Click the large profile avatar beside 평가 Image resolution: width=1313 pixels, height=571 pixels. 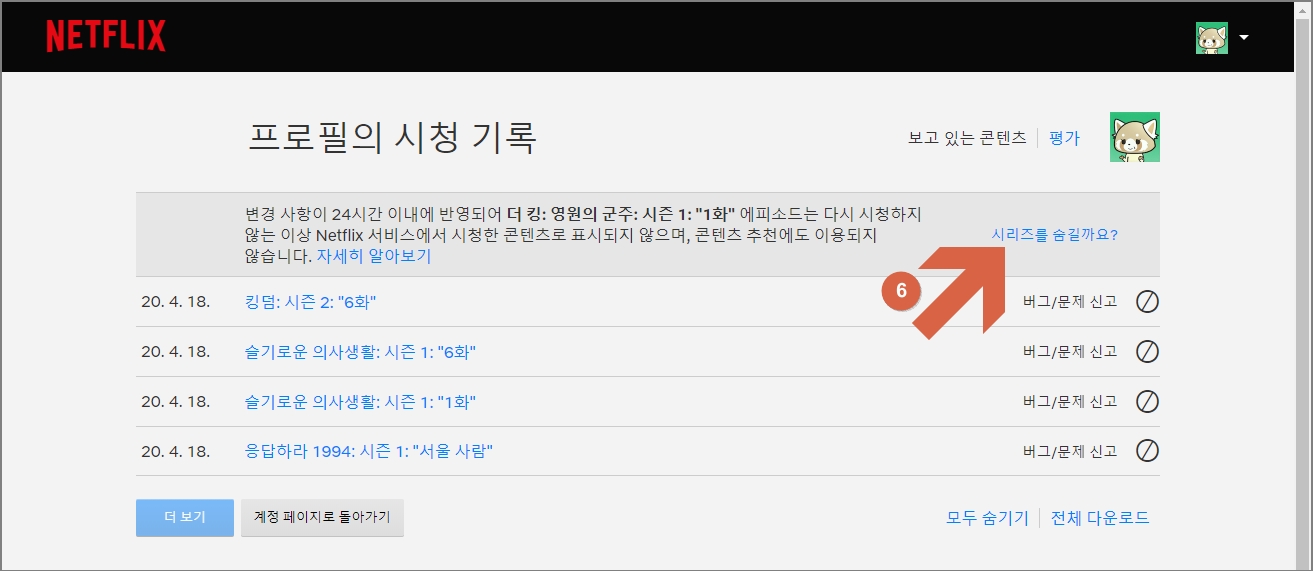[1135, 137]
